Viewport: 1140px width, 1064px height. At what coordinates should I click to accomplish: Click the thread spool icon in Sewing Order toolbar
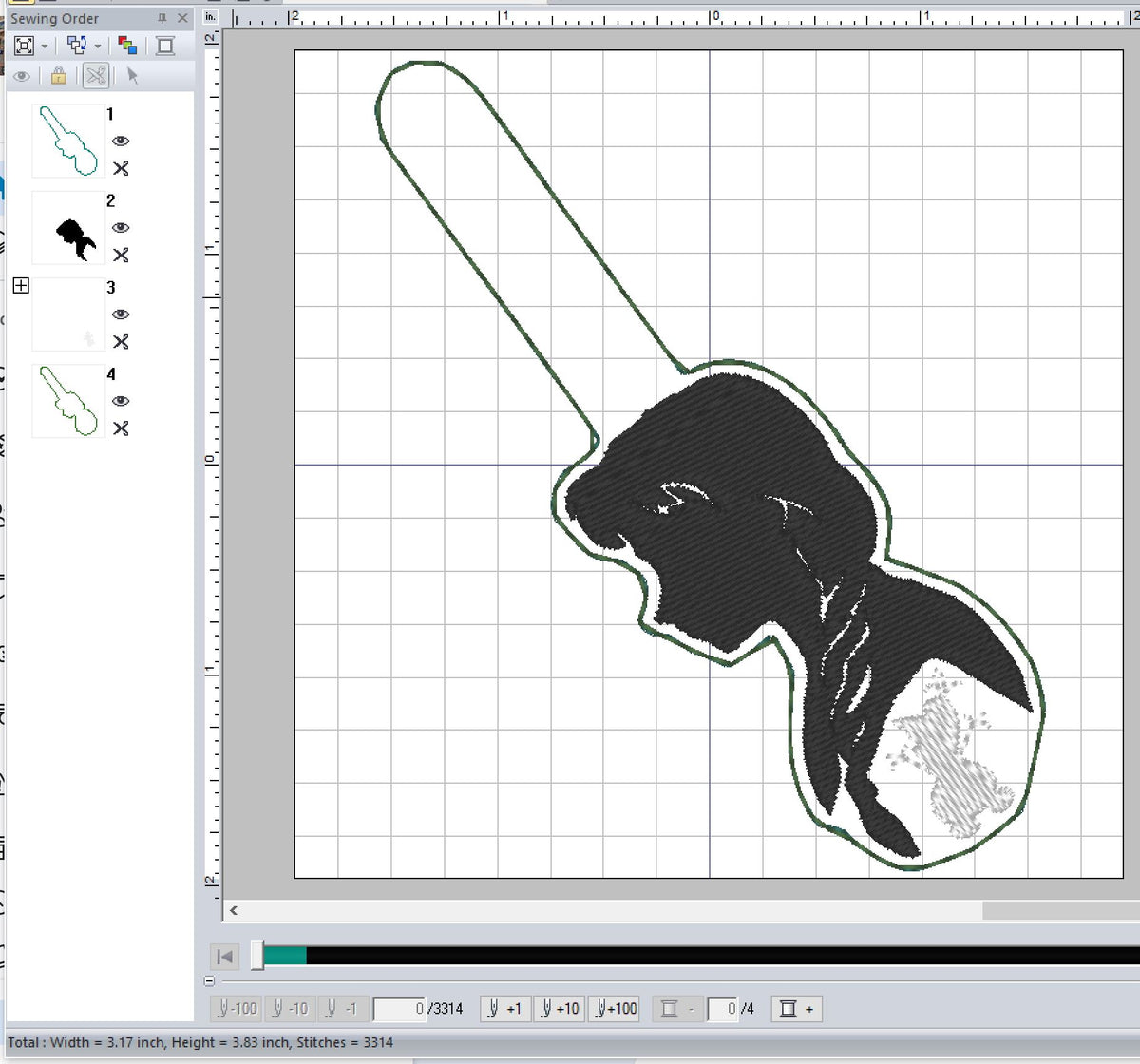click(x=165, y=46)
